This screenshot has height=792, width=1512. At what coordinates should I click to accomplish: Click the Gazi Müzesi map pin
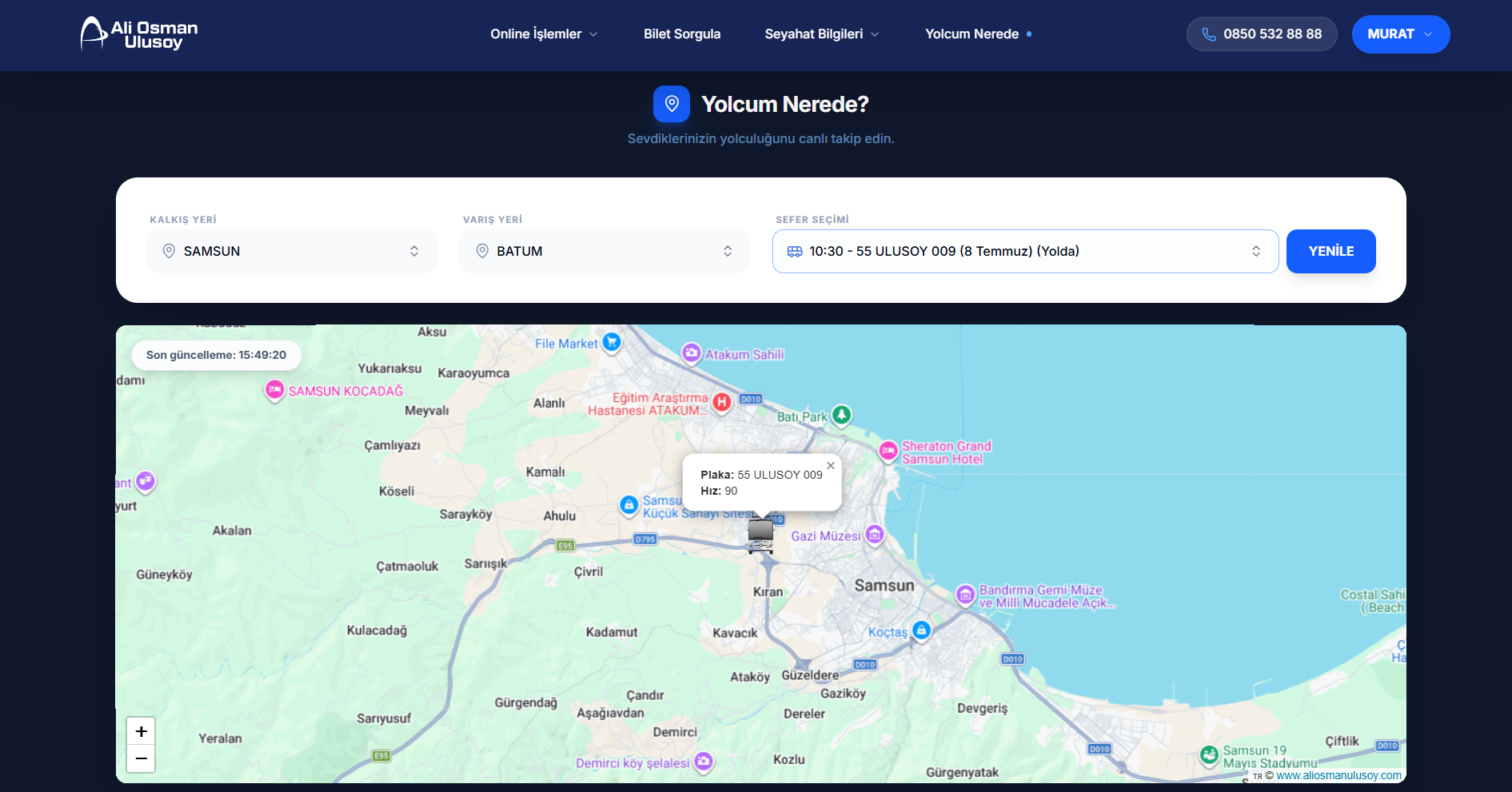875,534
